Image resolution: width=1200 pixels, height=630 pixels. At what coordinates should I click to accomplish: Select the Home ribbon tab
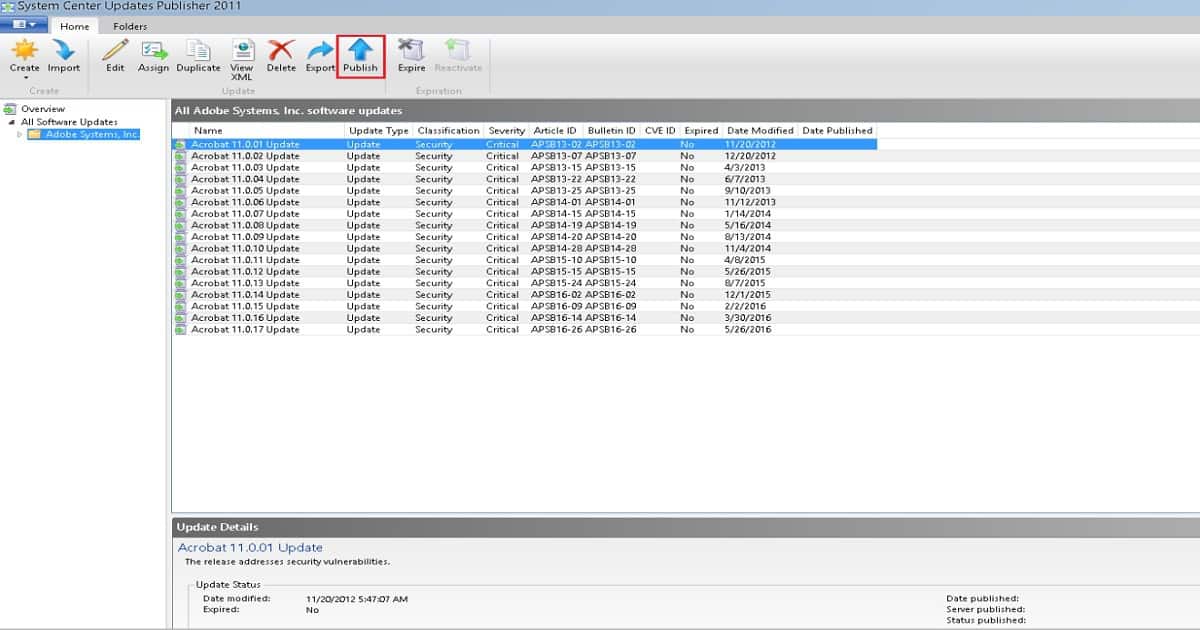coord(75,26)
